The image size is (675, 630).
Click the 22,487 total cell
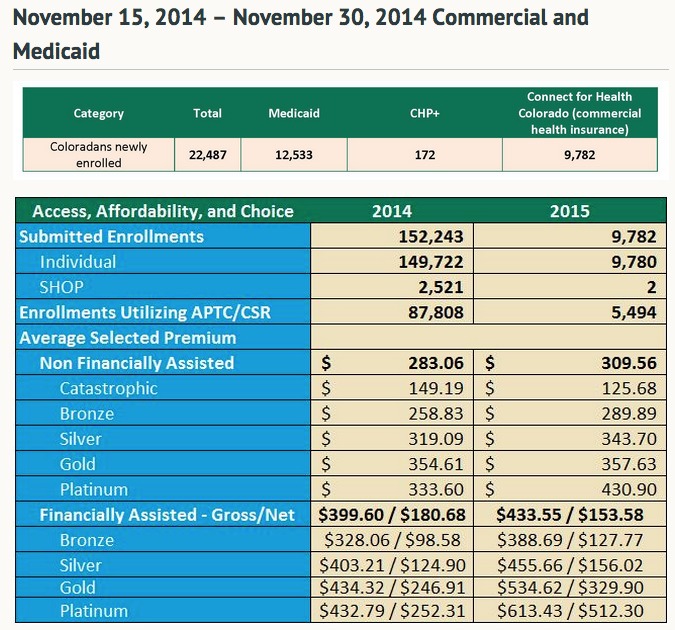pyautogui.click(x=207, y=155)
